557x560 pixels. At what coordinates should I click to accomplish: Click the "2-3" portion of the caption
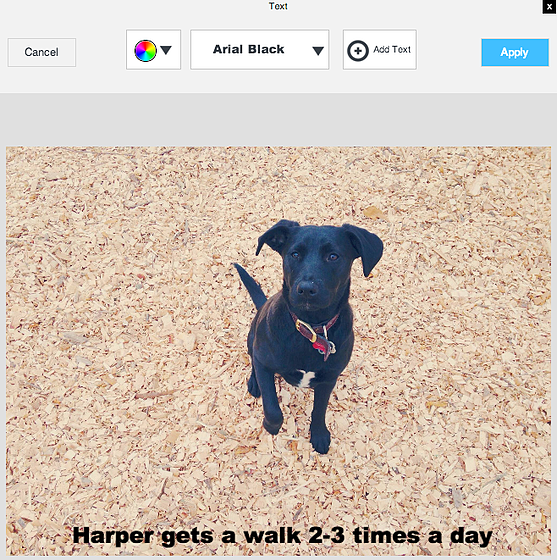326,535
